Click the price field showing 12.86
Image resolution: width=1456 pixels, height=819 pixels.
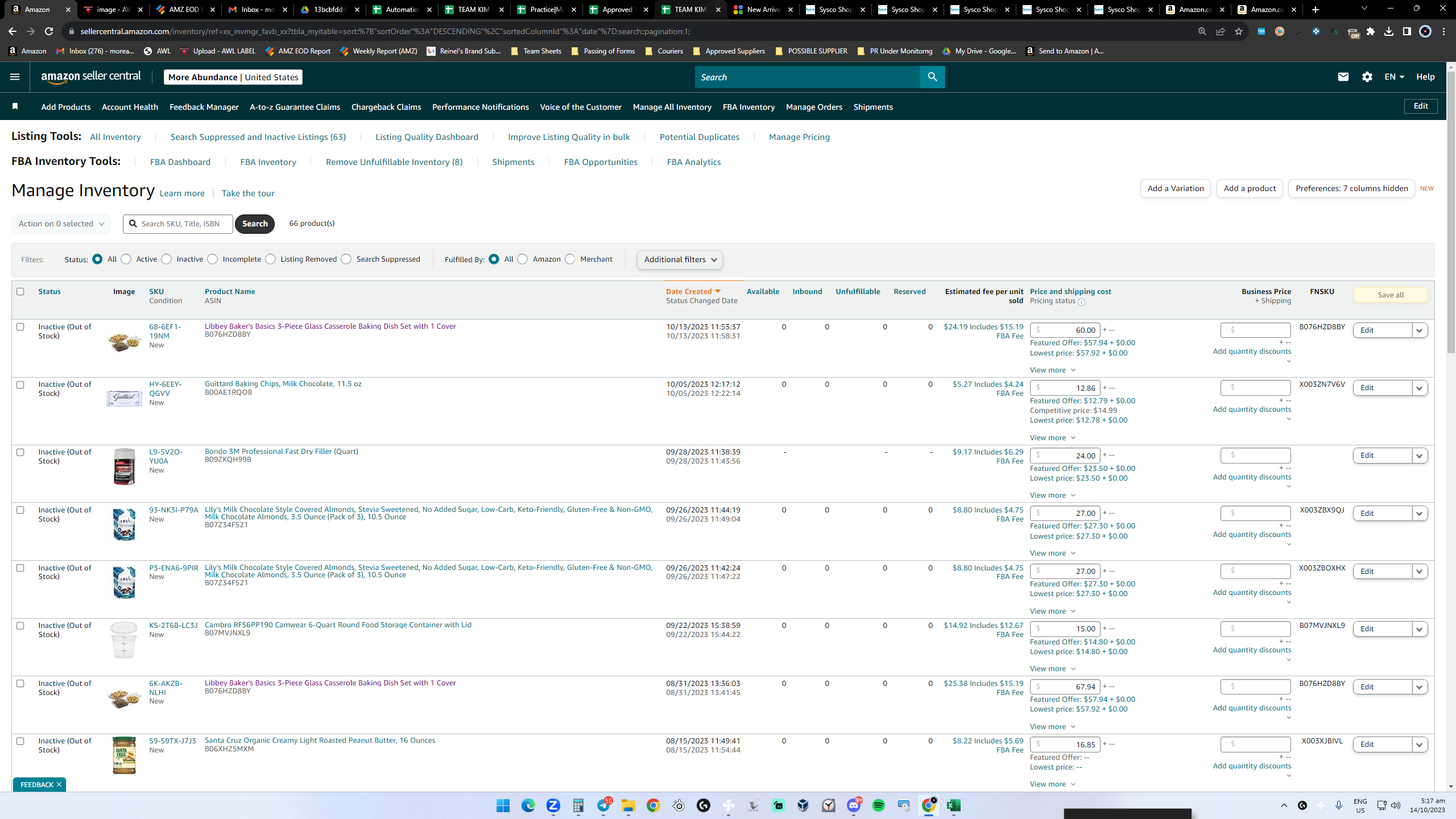[1065, 388]
